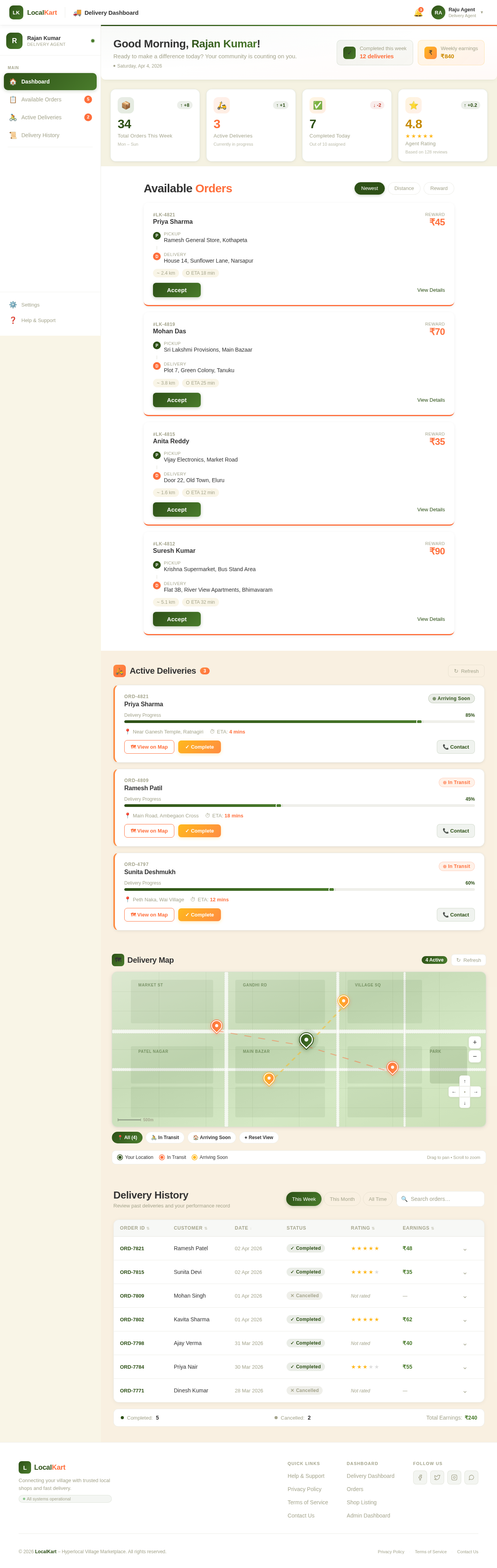Expand row ORD-7815 details

[465, 1273]
